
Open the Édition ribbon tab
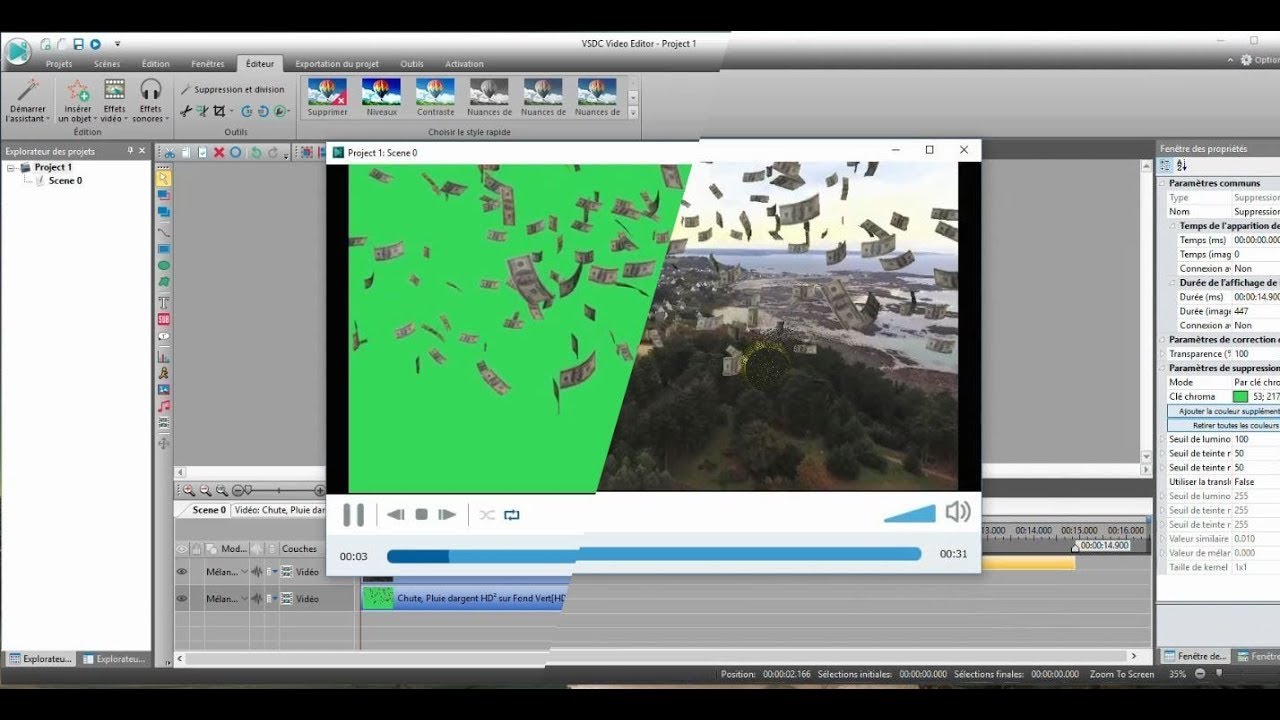tap(156, 64)
